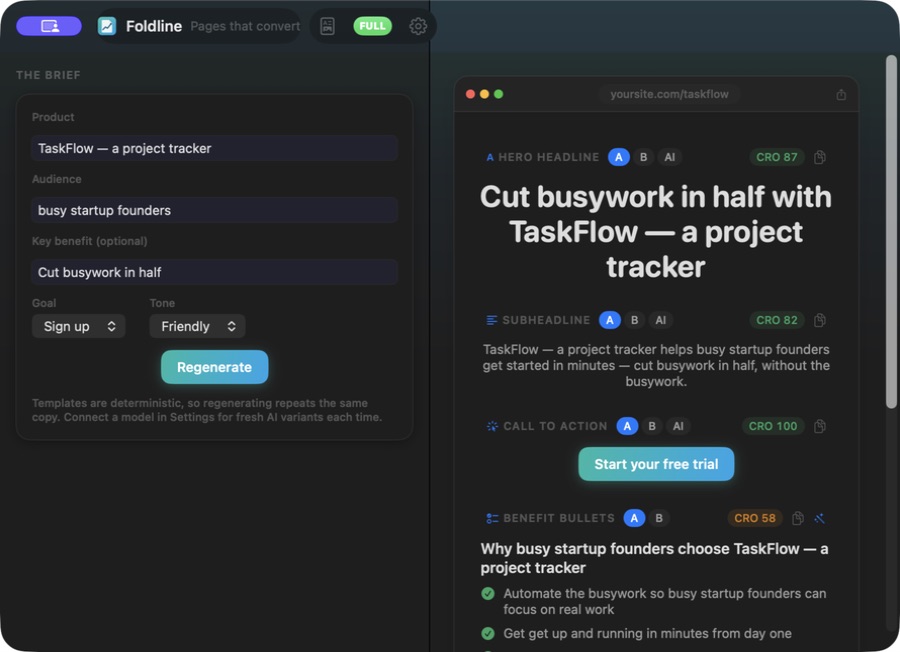Open the Tone dropdown showing Friendly
Screen dimensions: 900x652
197,327
